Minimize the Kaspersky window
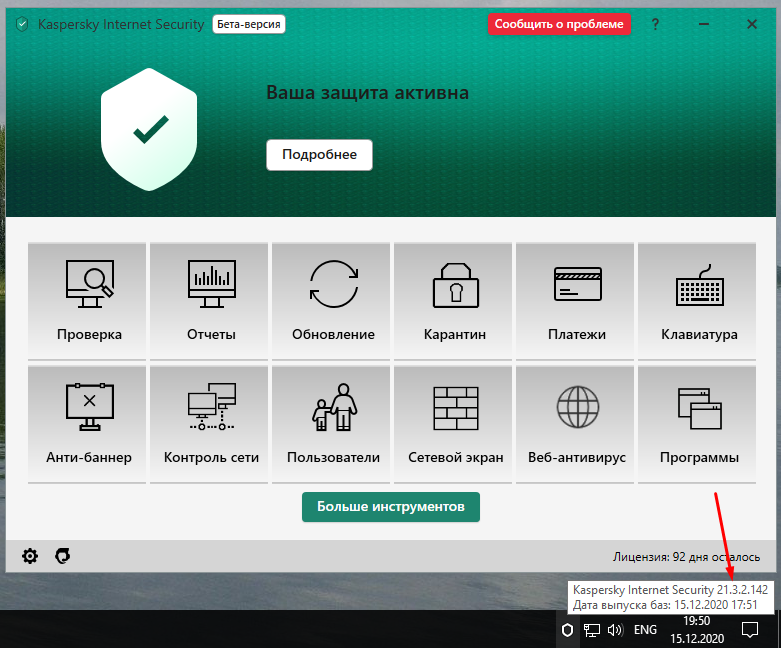This screenshot has height=648, width=781. (x=704, y=24)
